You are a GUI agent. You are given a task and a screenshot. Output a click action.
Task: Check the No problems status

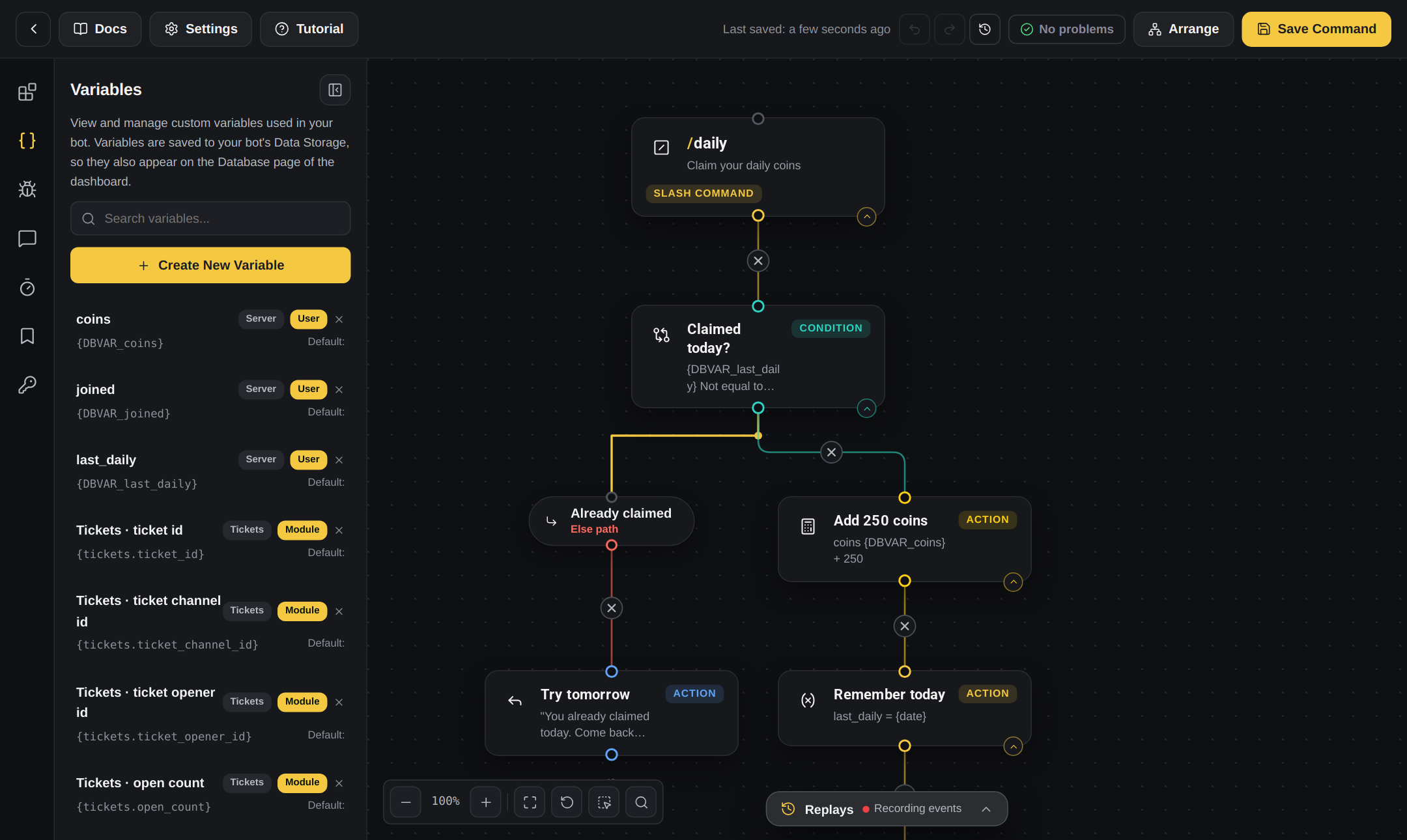pos(1067,29)
